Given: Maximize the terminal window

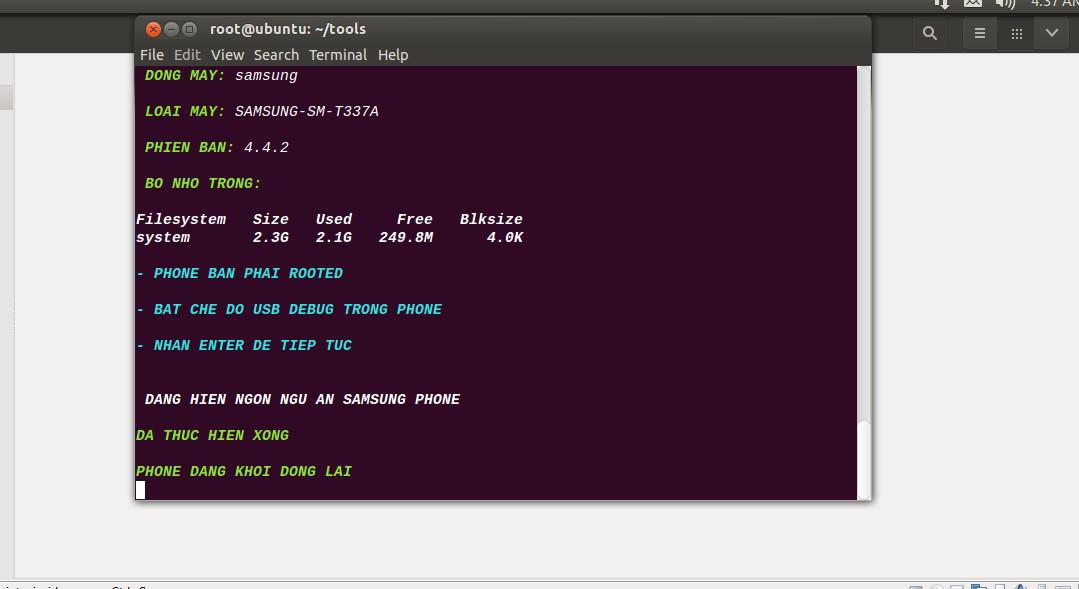Looking at the screenshot, I should tap(189, 30).
